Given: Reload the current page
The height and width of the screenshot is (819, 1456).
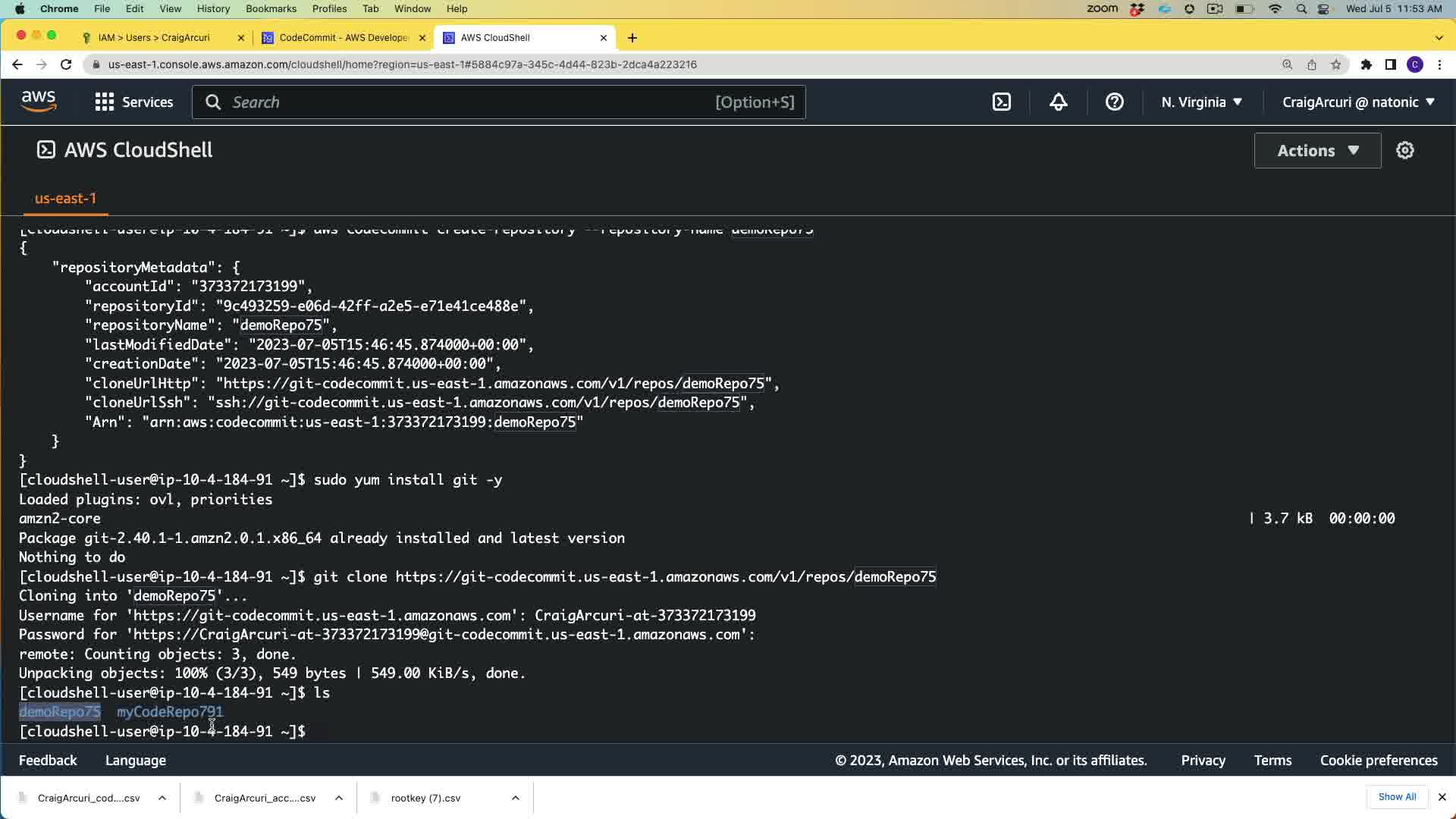Looking at the screenshot, I should 66,64.
